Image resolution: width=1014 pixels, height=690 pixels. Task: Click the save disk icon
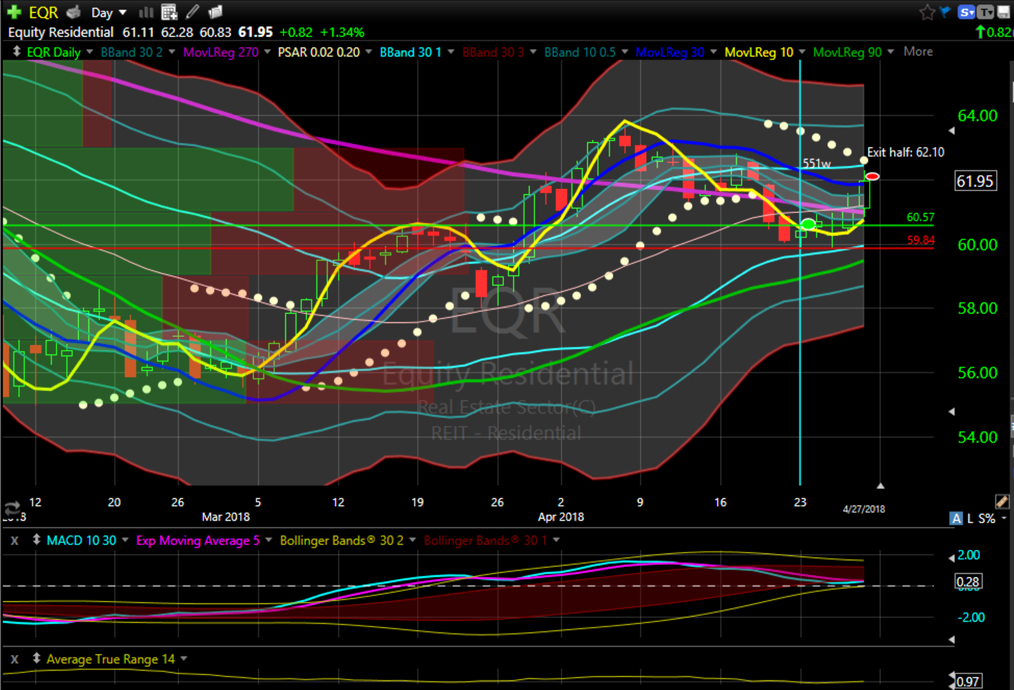click(x=1005, y=12)
